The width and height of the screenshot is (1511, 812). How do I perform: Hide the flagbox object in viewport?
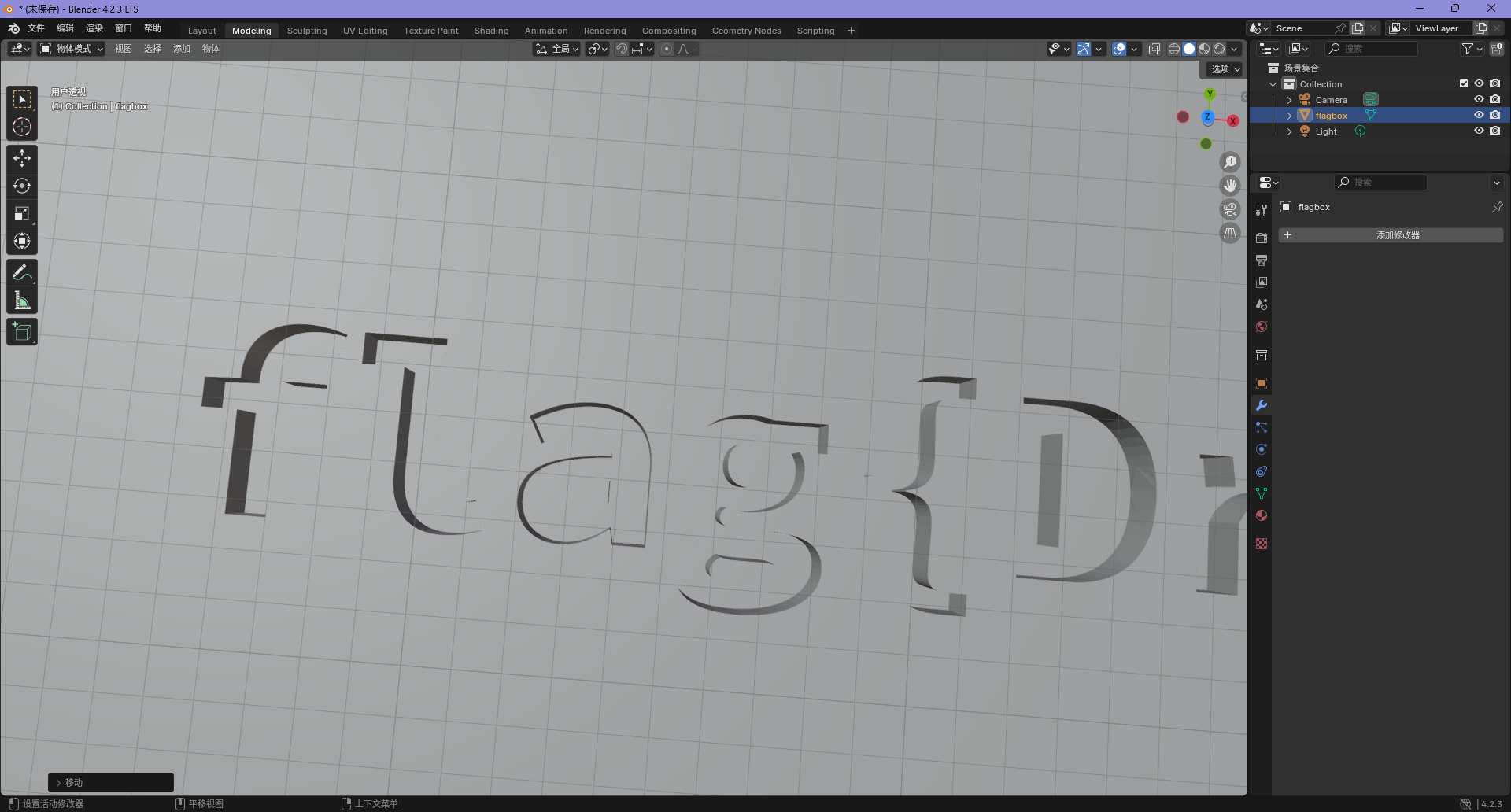1479,115
